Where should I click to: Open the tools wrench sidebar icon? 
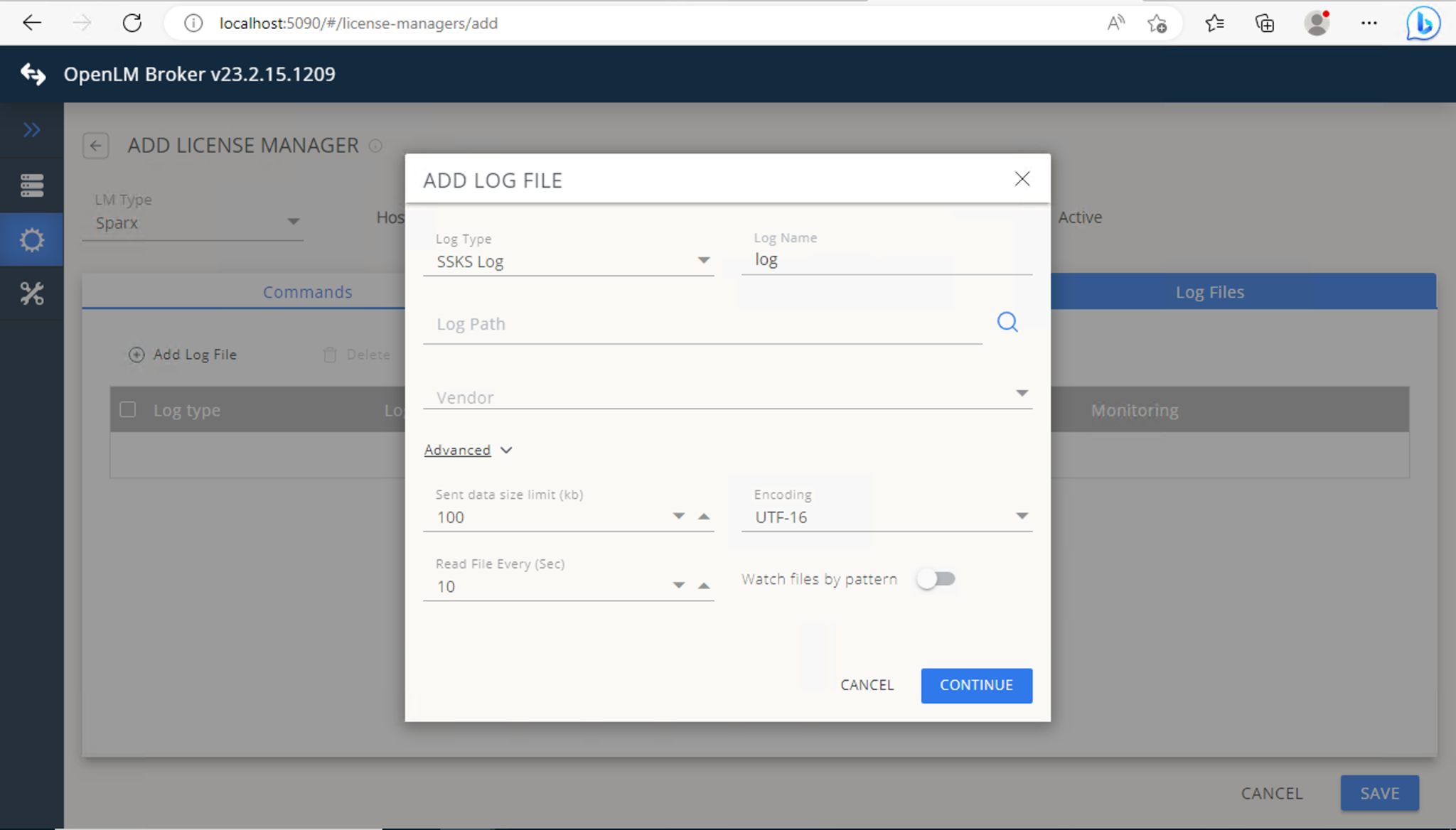[x=31, y=293]
